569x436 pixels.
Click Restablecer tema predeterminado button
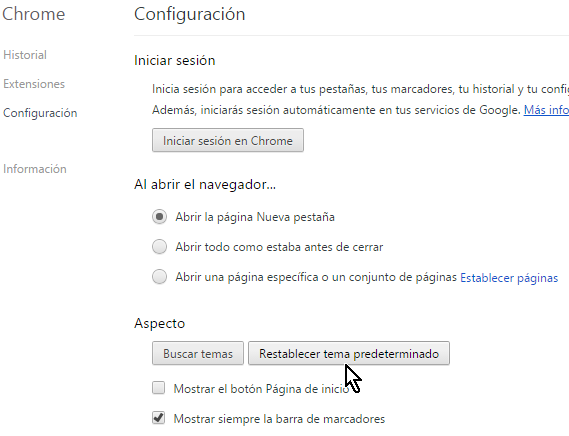(x=349, y=353)
